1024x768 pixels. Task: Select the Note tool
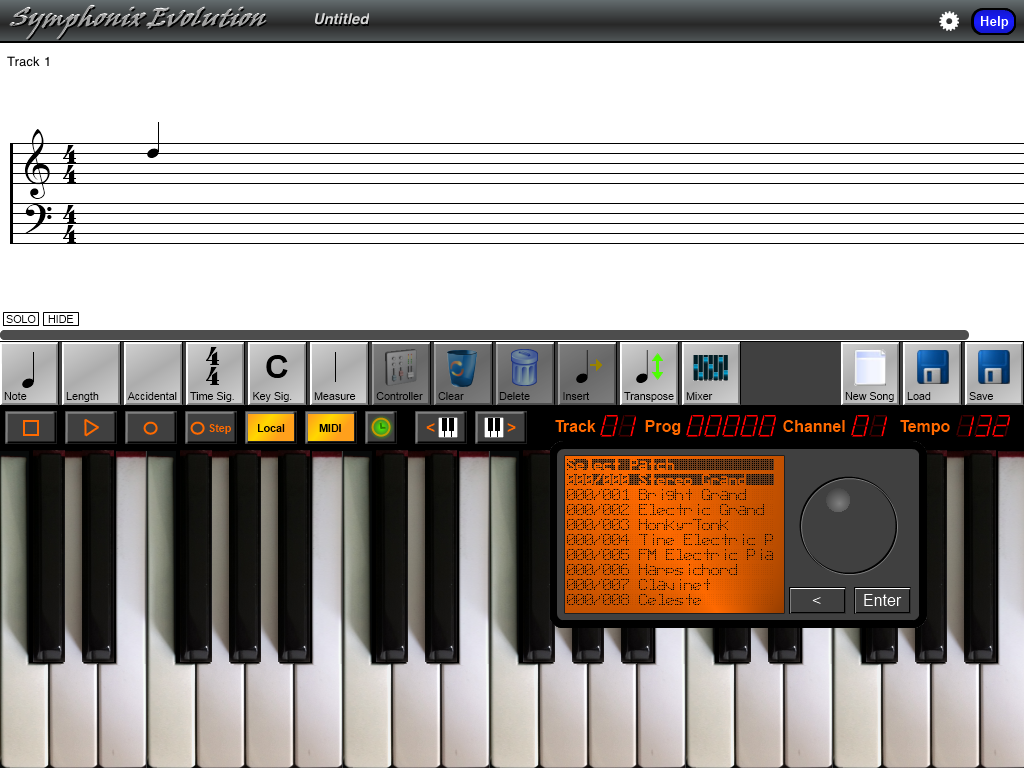coord(29,374)
